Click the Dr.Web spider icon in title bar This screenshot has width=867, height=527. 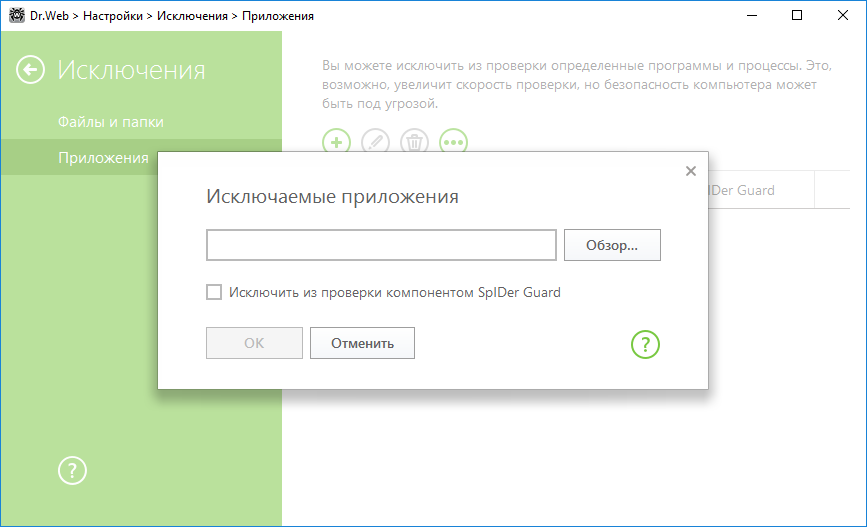point(17,15)
